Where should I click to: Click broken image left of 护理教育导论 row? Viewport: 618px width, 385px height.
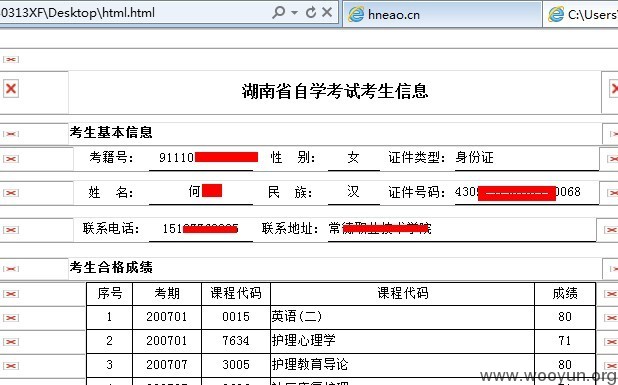tap(11, 366)
